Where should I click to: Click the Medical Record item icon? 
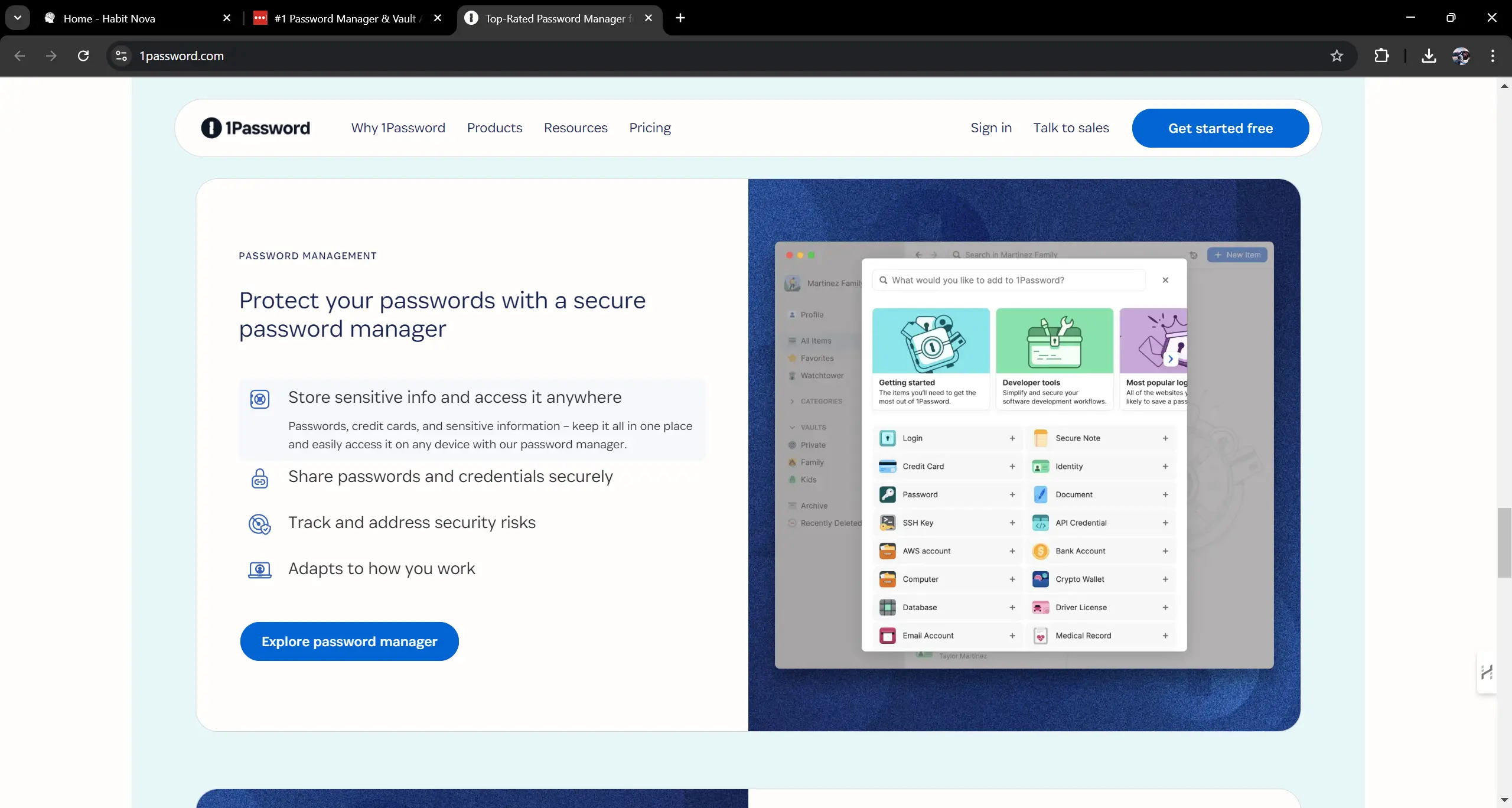pyautogui.click(x=1040, y=636)
